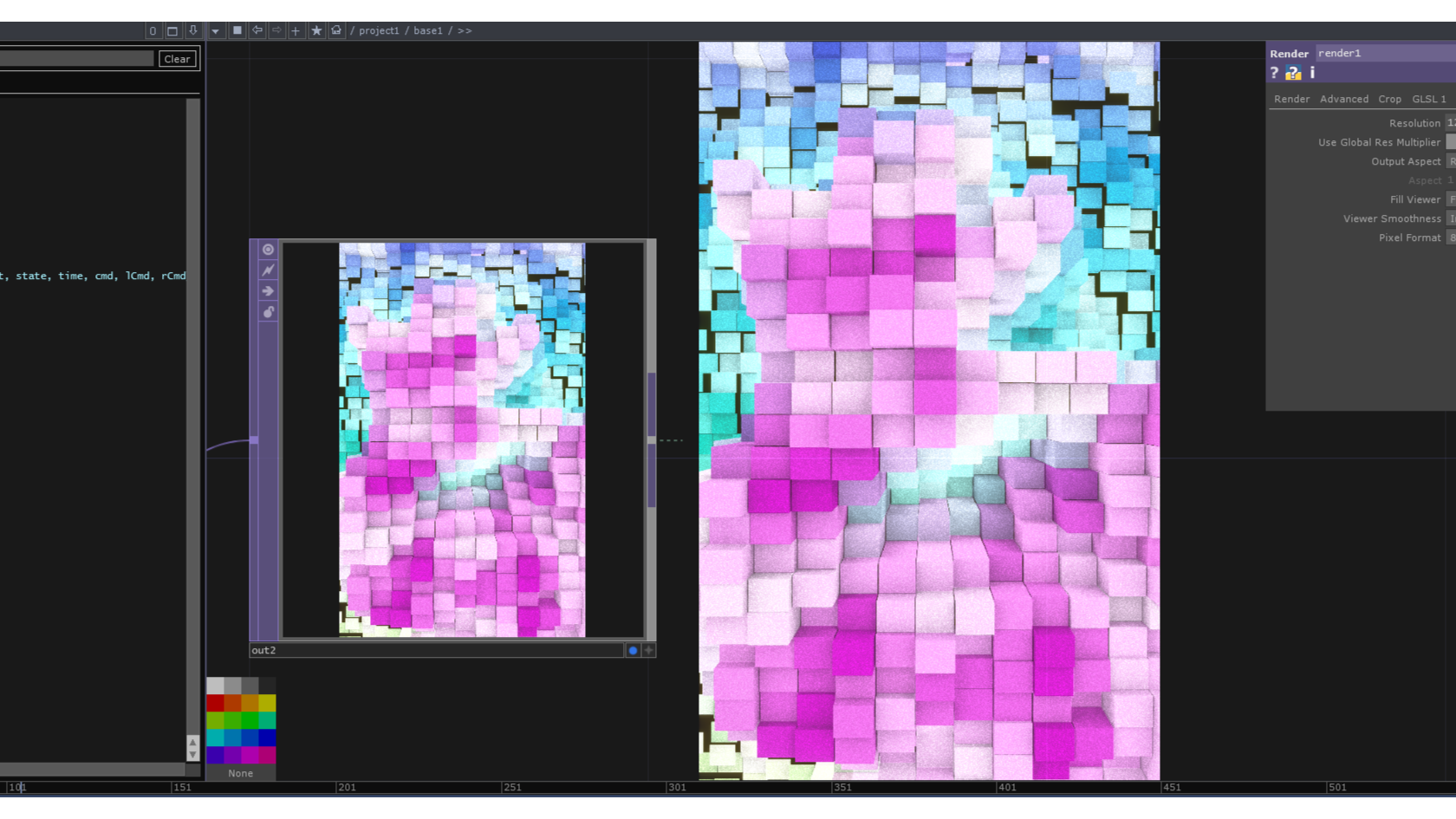Click the filled square pane icon

(237, 30)
